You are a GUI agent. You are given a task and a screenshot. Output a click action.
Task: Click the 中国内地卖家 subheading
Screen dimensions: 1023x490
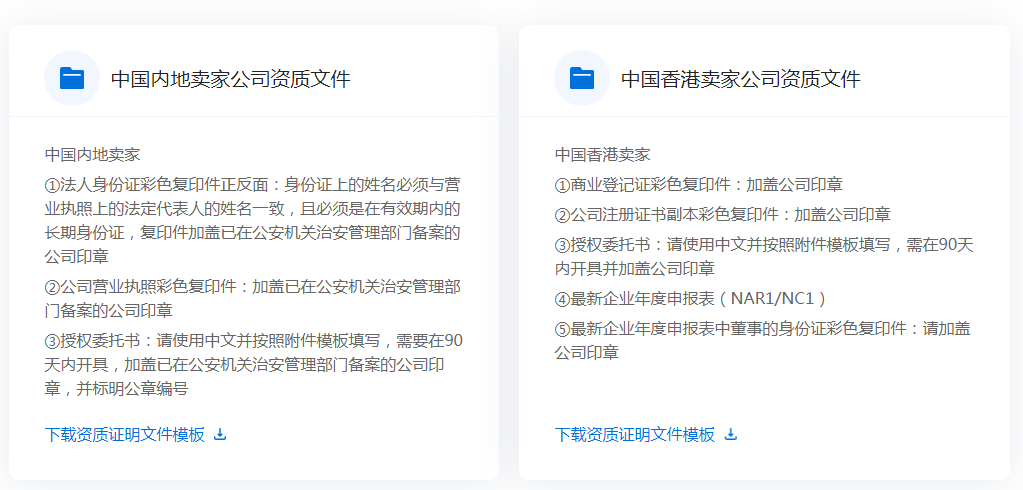[93, 154]
